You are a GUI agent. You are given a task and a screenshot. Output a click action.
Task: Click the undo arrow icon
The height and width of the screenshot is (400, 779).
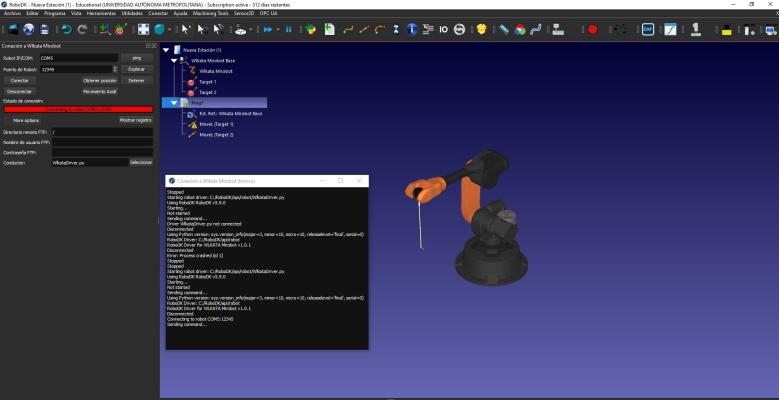64,29
